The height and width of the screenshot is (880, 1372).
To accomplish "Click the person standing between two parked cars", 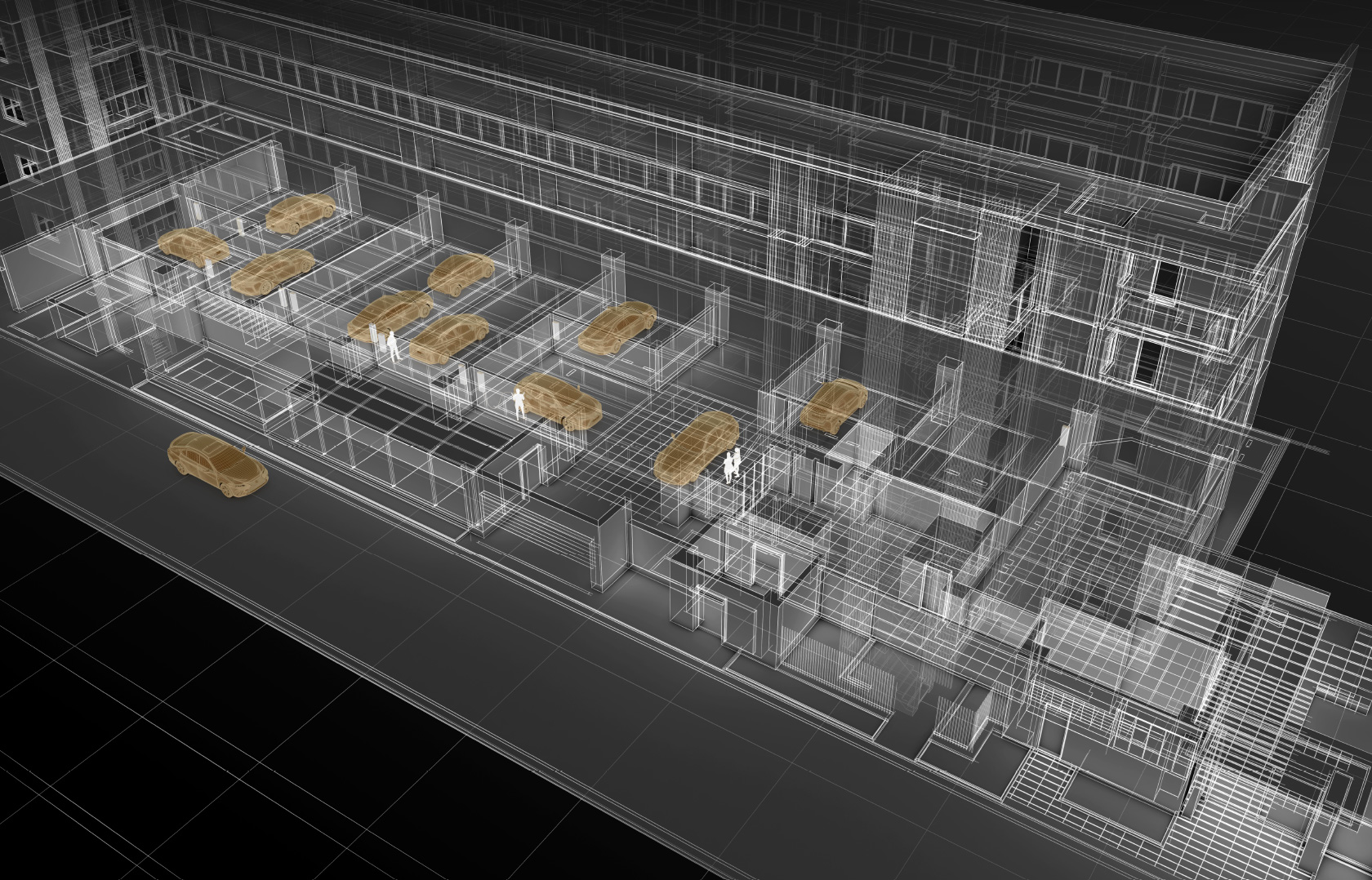I will coord(393,345).
